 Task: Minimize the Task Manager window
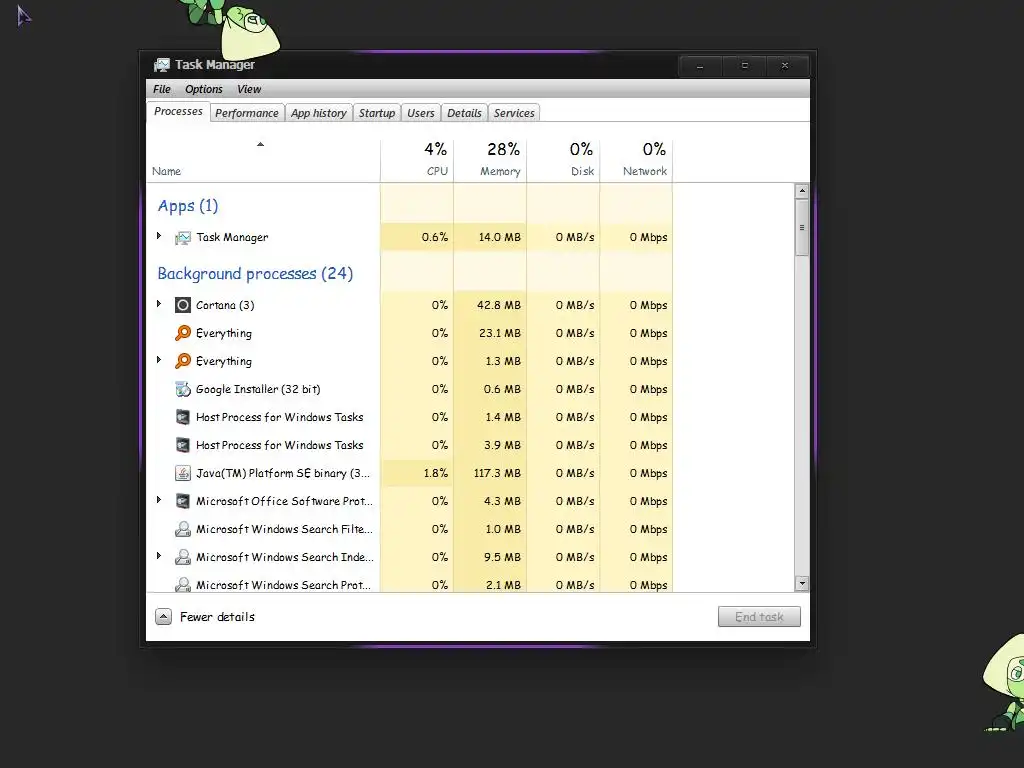pyautogui.click(x=700, y=66)
